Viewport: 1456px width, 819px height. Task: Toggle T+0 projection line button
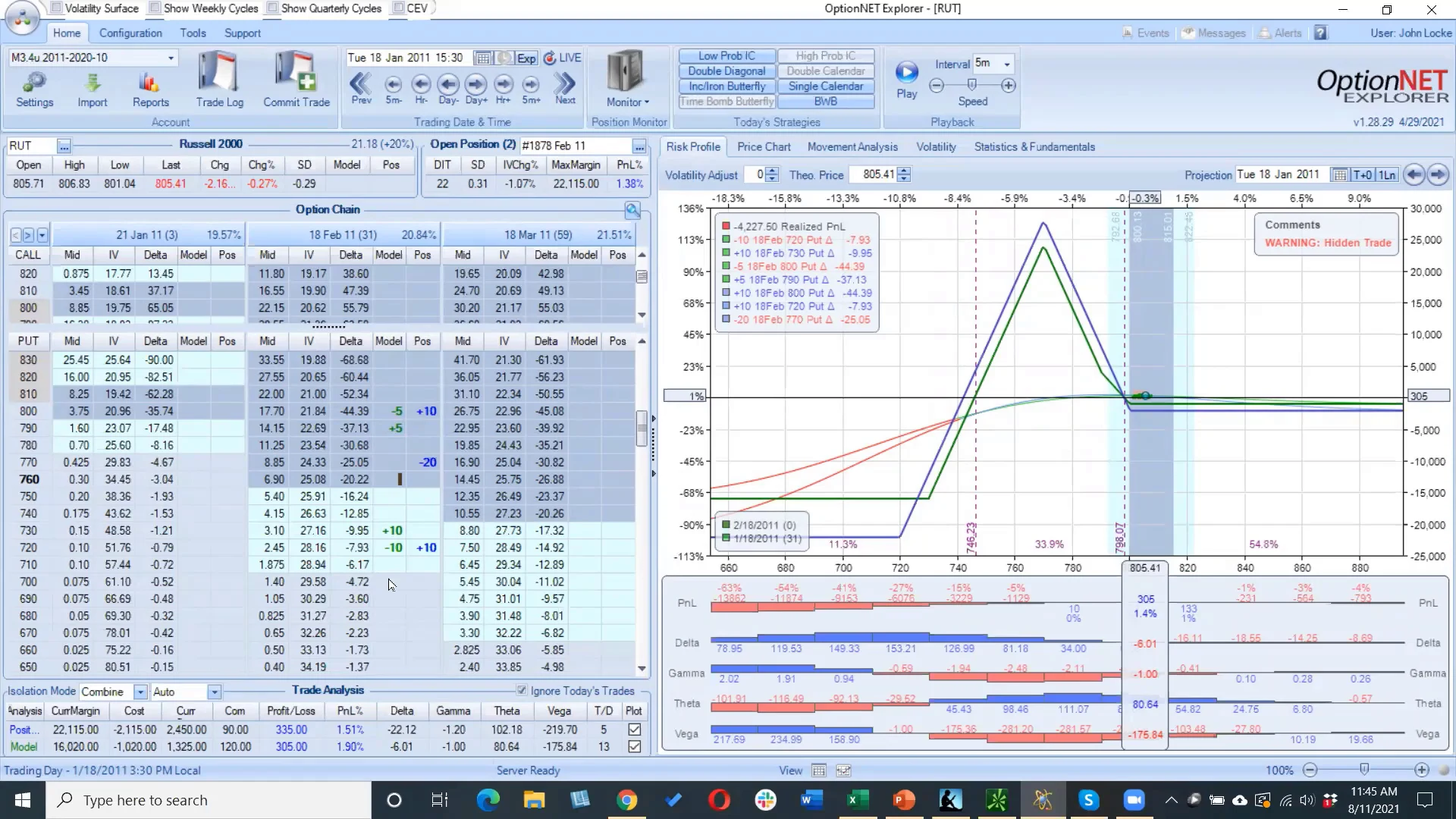click(1363, 175)
